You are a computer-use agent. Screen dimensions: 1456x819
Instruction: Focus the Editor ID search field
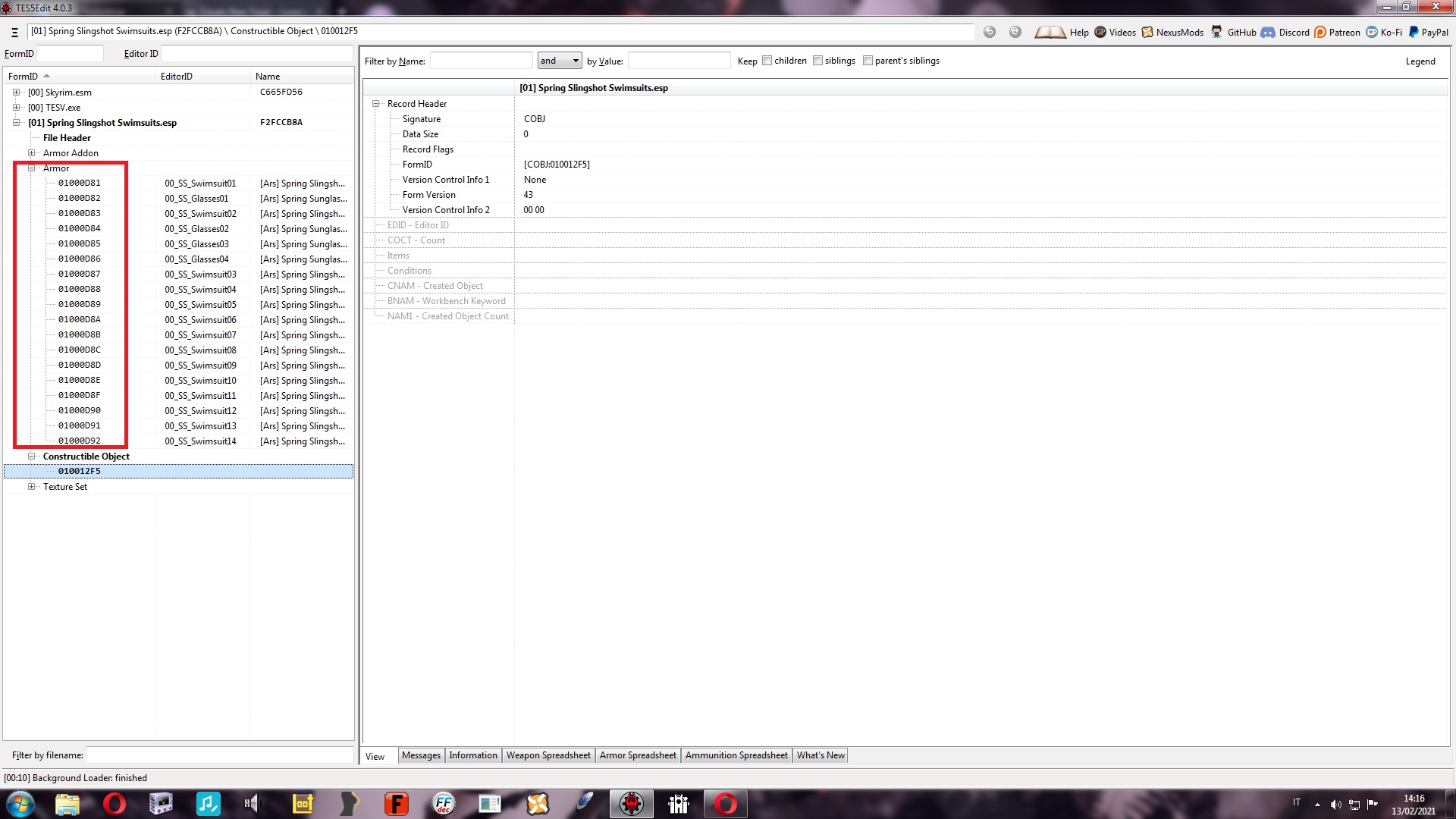[x=256, y=54]
